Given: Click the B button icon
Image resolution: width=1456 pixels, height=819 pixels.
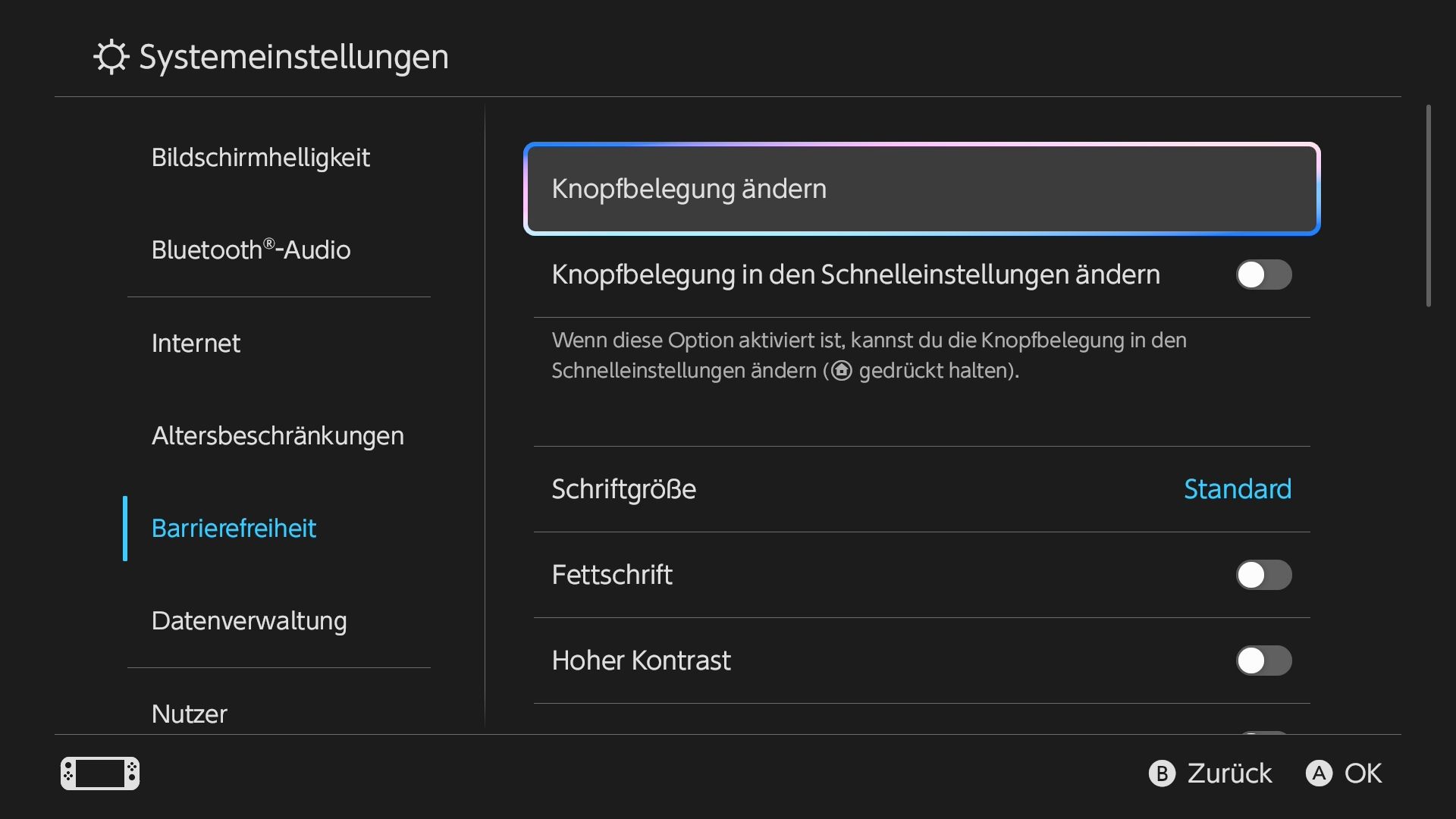Looking at the screenshot, I should point(1162,773).
